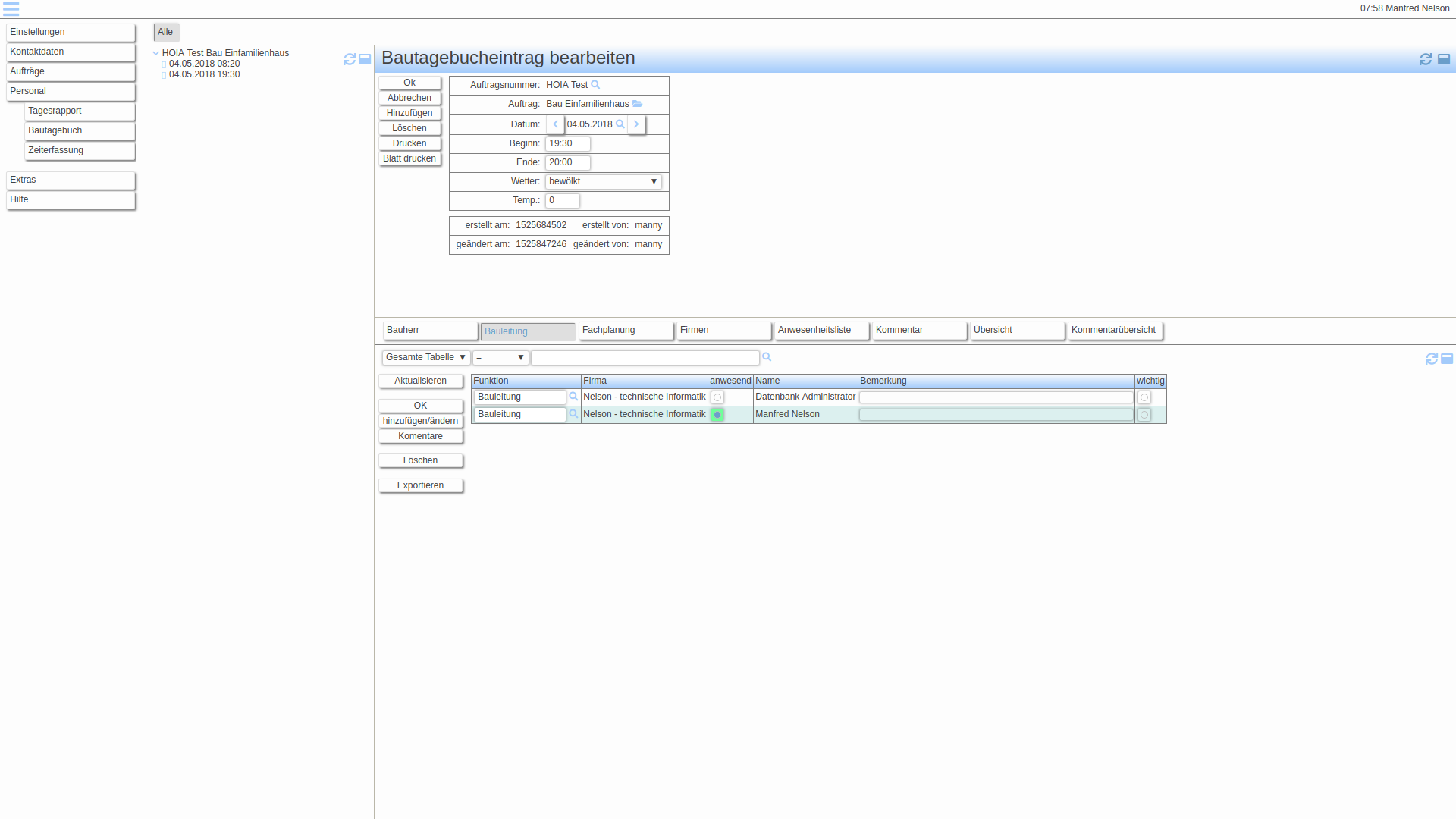Toggle anwesend for Manfred Nelson
The image size is (1456, 819).
coord(717,415)
